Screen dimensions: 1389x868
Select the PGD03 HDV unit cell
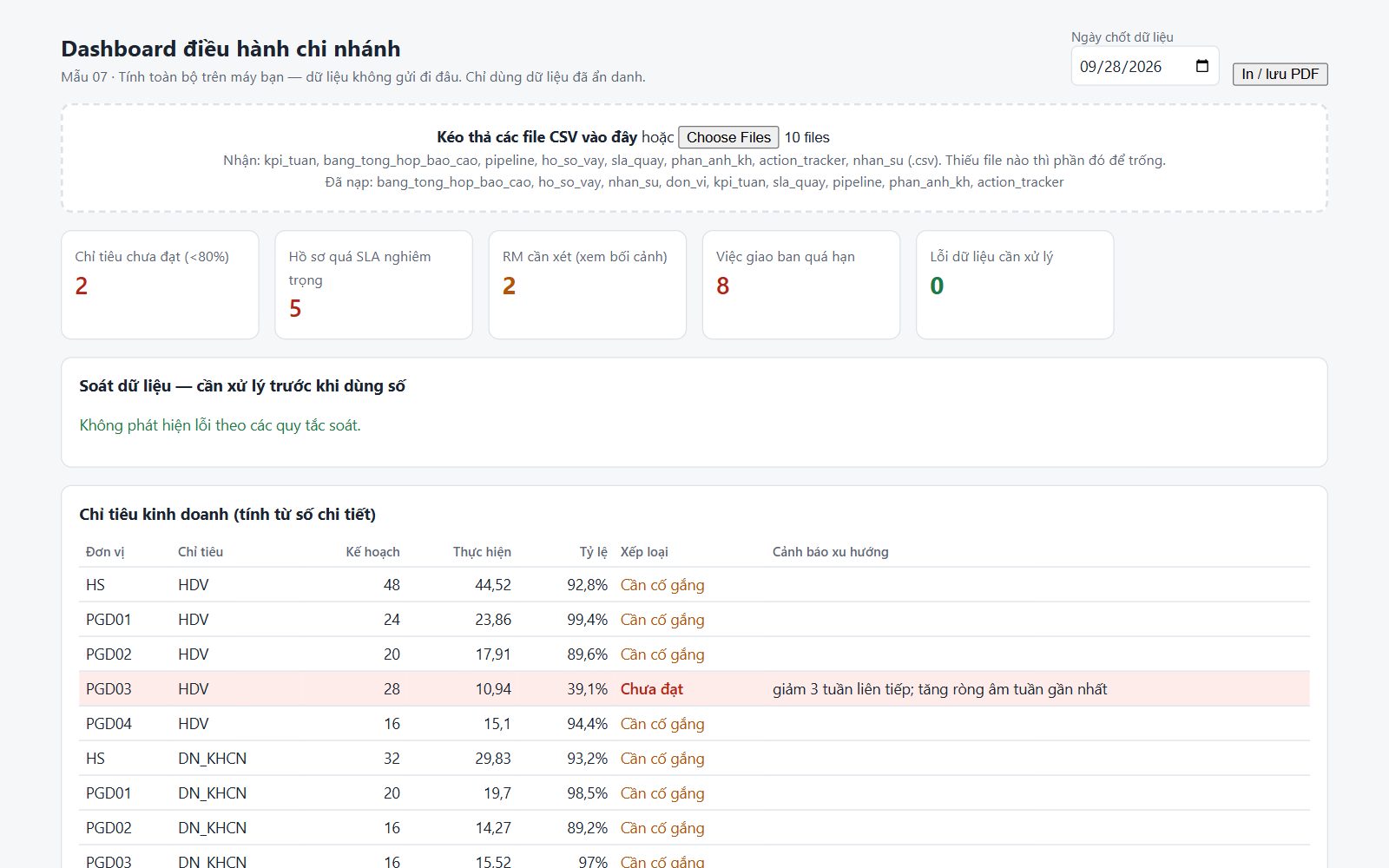[109, 689]
